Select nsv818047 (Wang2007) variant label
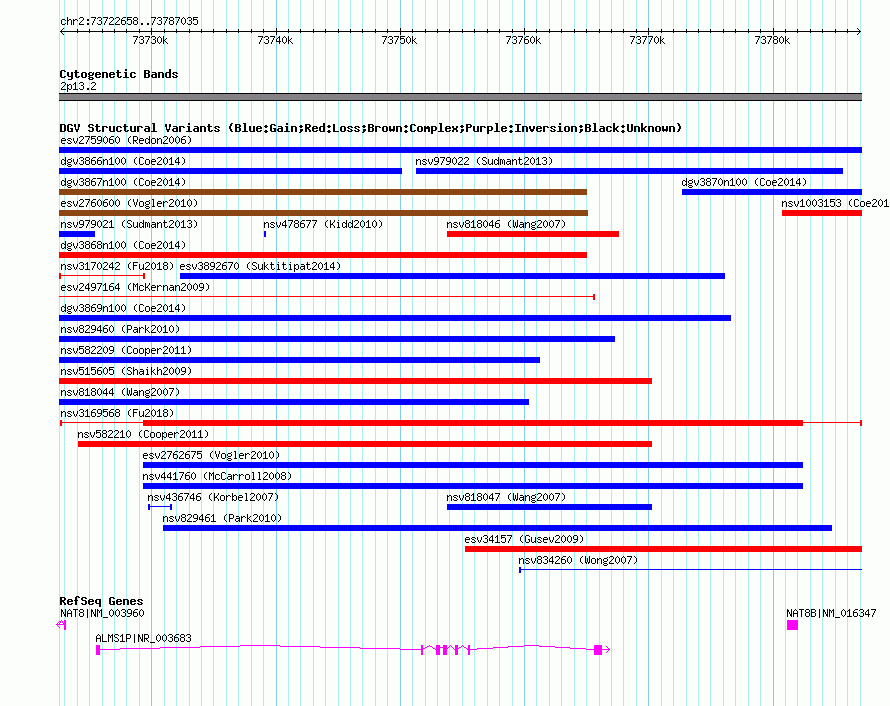 pos(506,497)
